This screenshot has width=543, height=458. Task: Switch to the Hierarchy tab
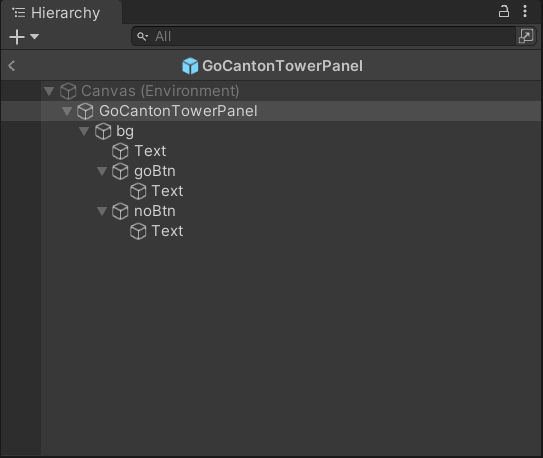[61, 13]
